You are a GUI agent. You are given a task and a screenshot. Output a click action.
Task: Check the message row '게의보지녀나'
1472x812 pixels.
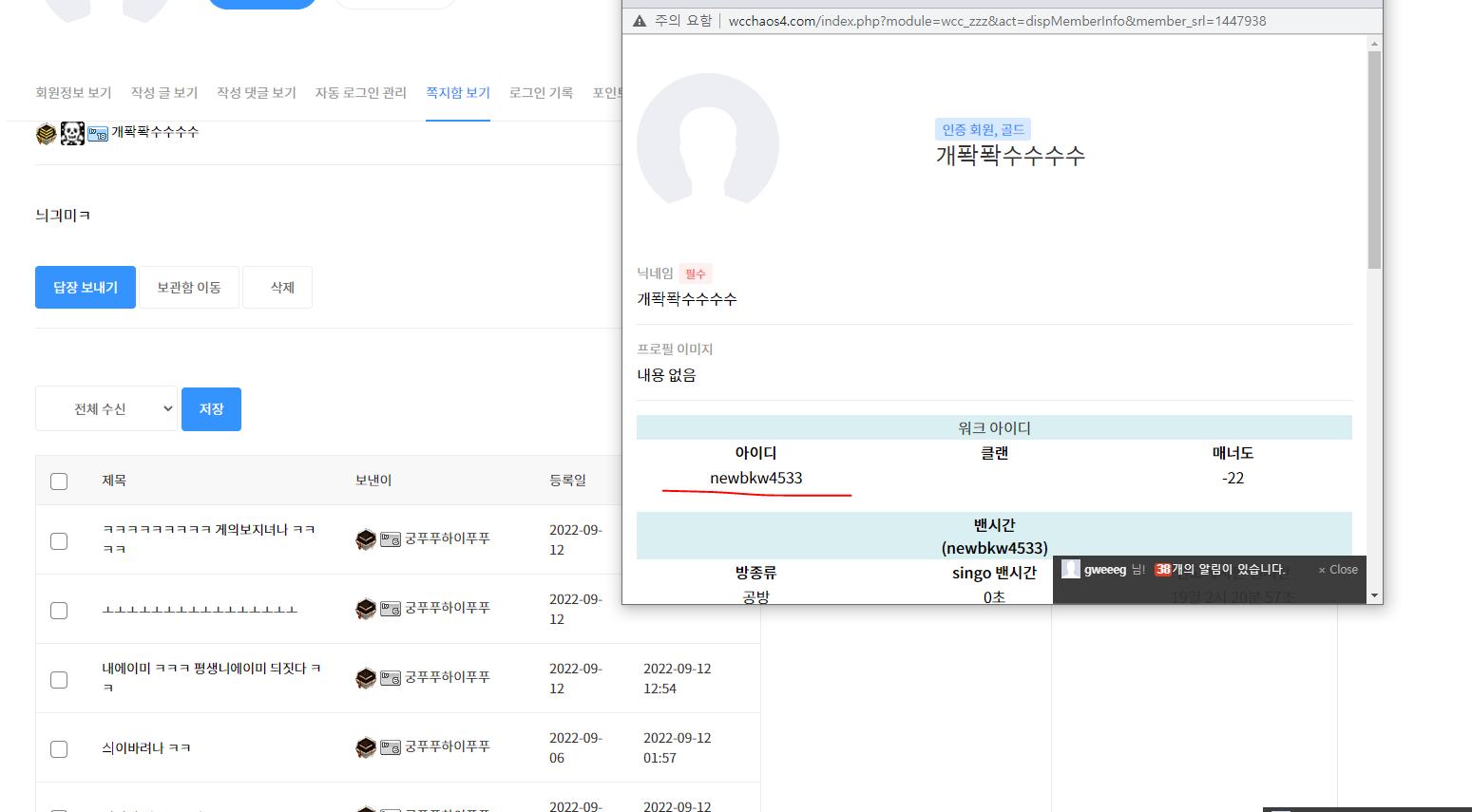59,541
